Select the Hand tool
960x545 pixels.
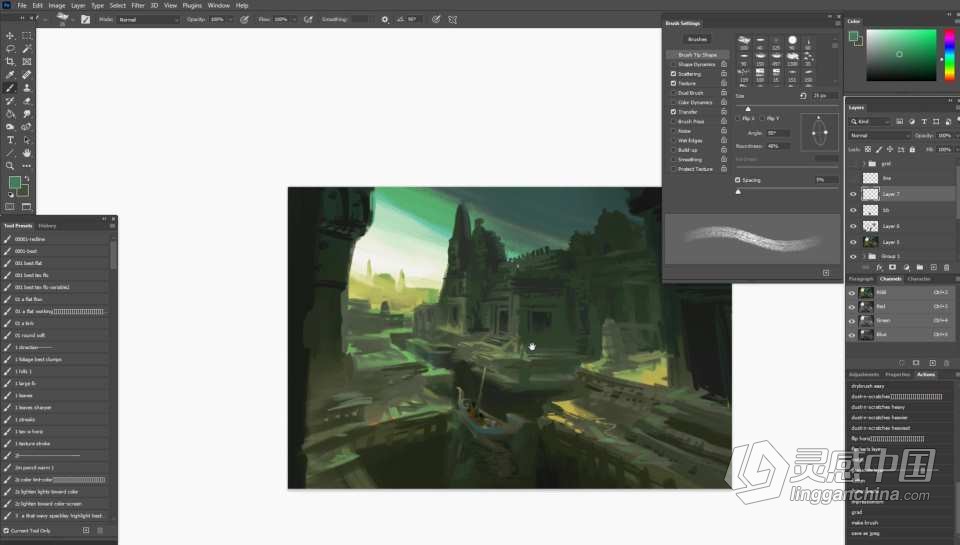coord(26,152)
